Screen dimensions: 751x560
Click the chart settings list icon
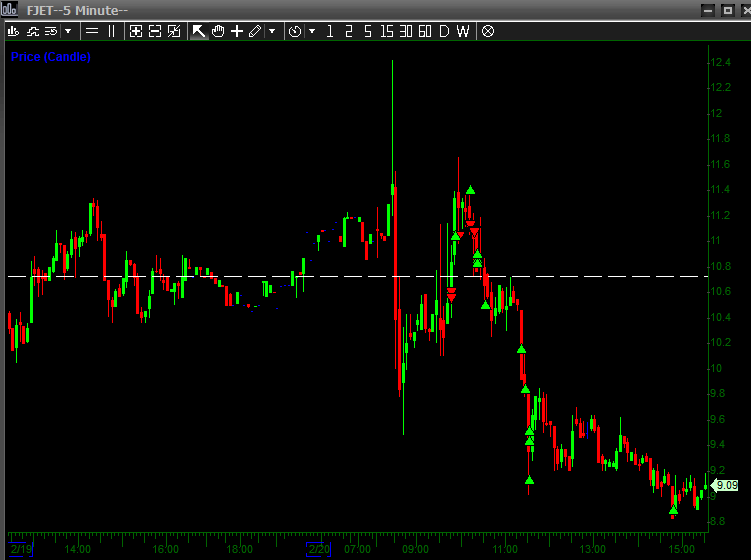point(51,32)
